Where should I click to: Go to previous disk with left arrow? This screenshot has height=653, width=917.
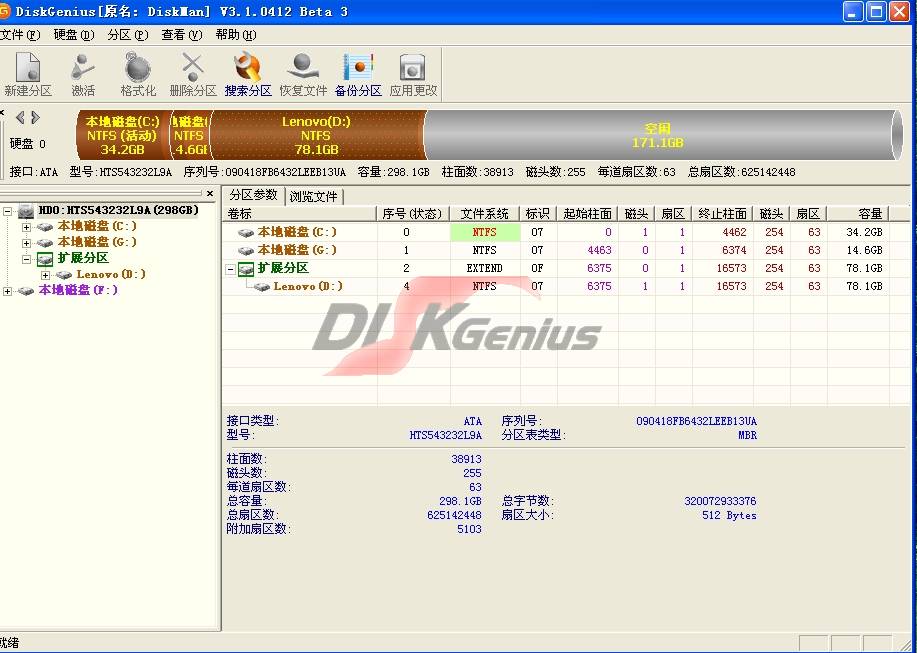[20, 118]
